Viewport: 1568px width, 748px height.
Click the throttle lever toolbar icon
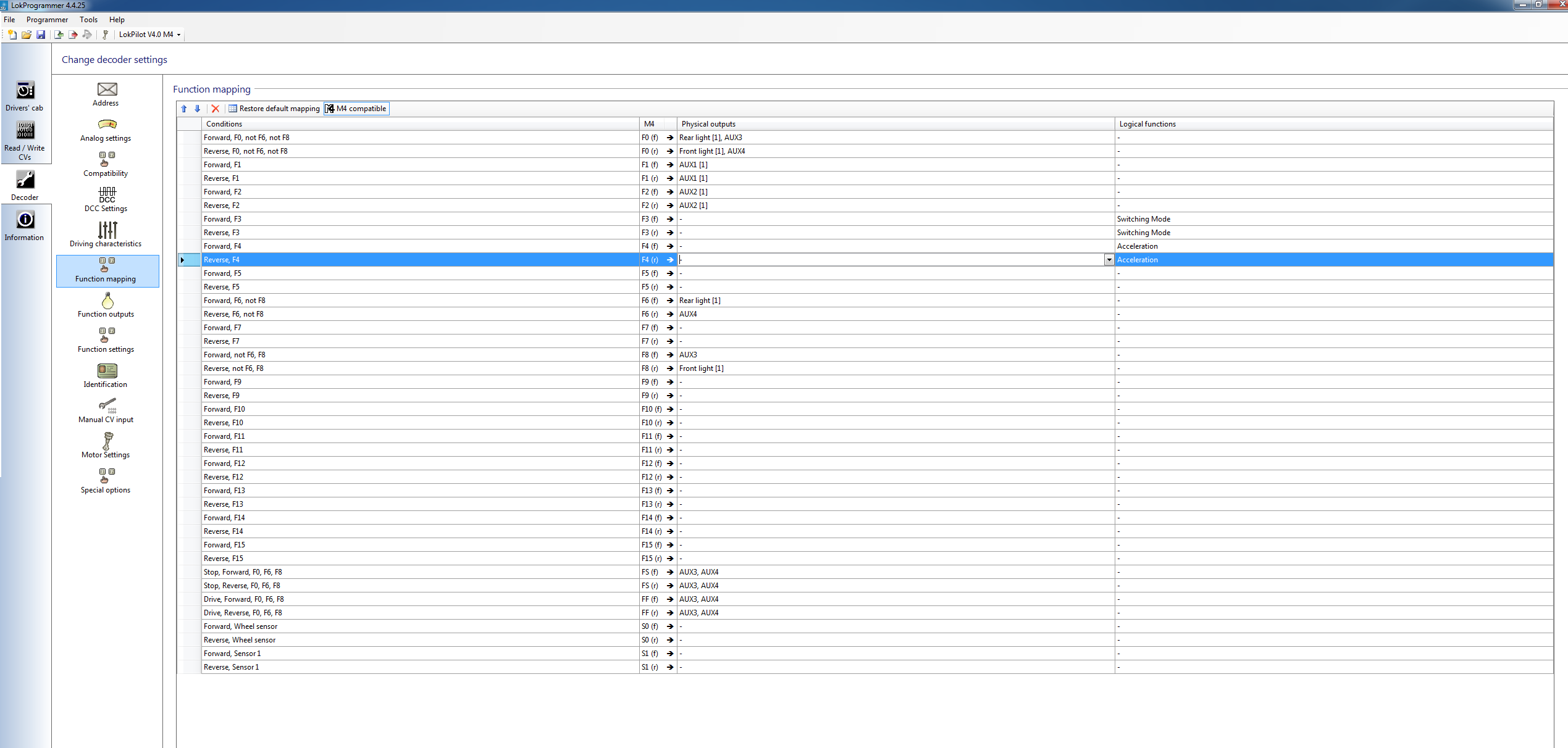point(106,35)
